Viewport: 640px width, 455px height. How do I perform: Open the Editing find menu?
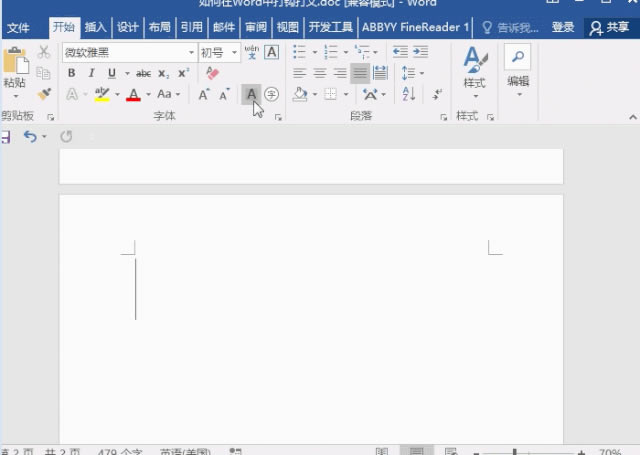[x=518, y=71]
